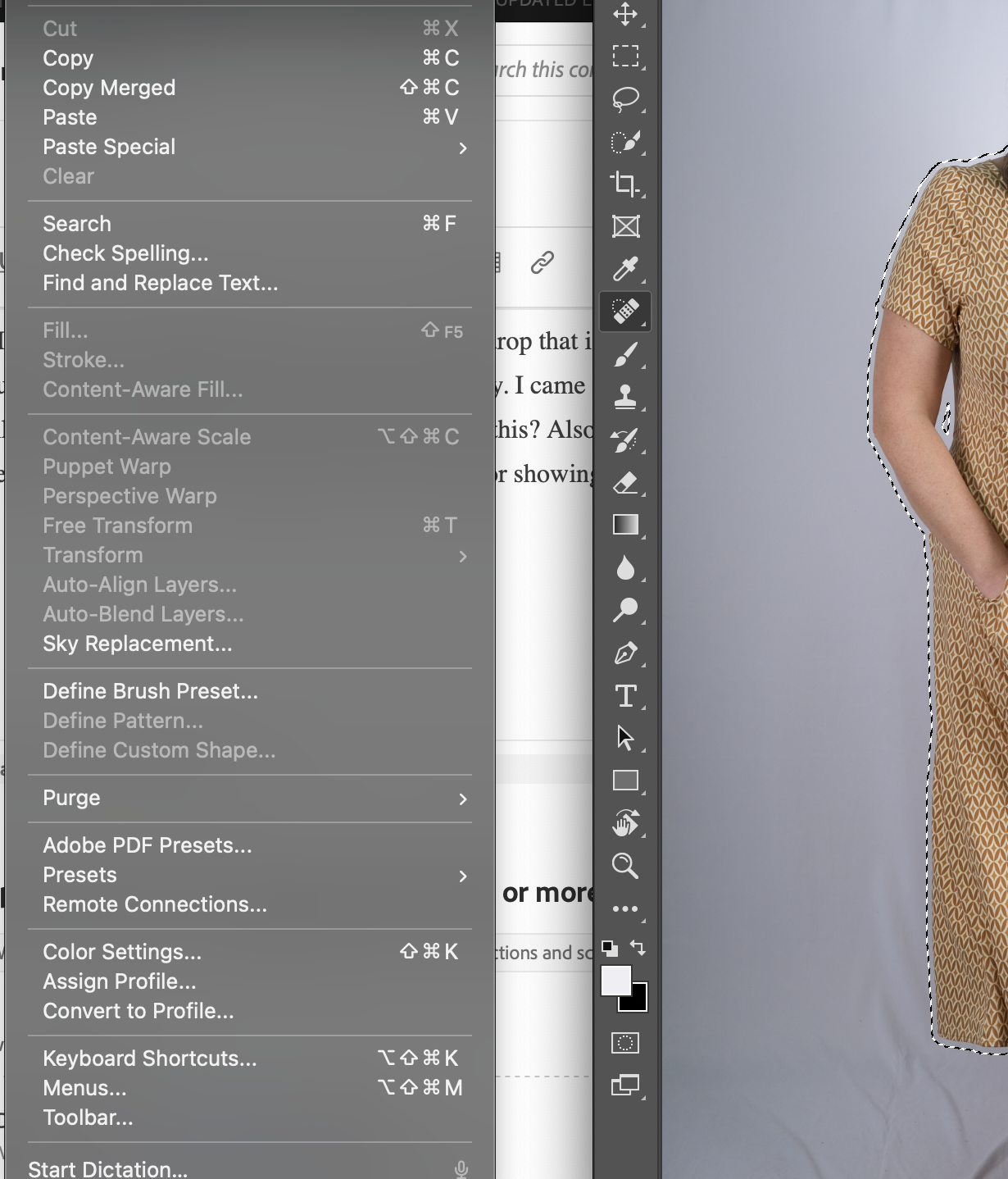Select the Pen tool
This screenshot has height=1179, width=1008.
coord(624,654)
